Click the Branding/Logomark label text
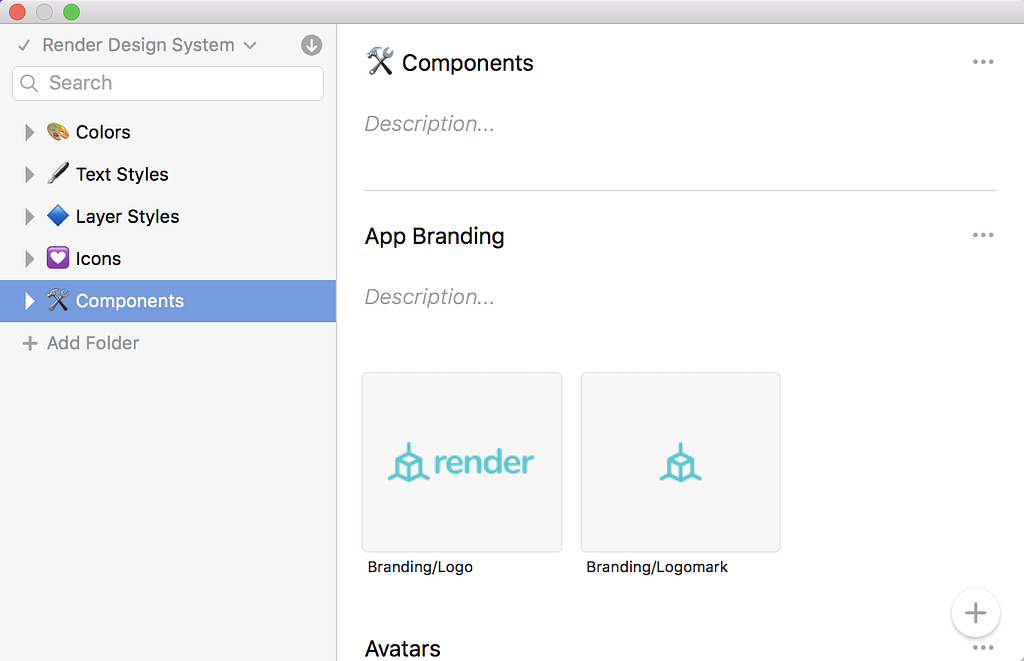 (x=657, y=567)
